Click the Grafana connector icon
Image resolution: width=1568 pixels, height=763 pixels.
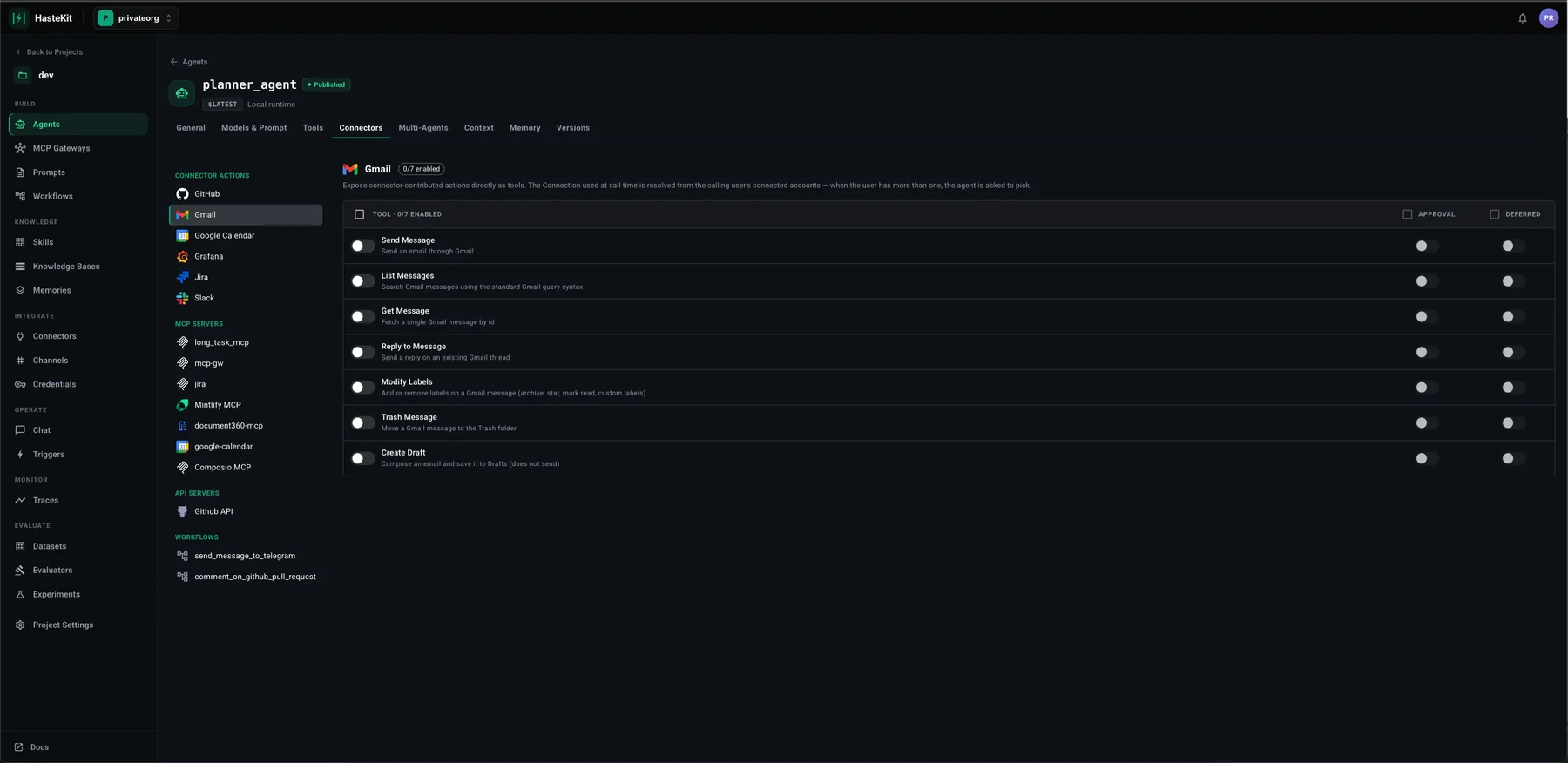[x=182, y=256]
